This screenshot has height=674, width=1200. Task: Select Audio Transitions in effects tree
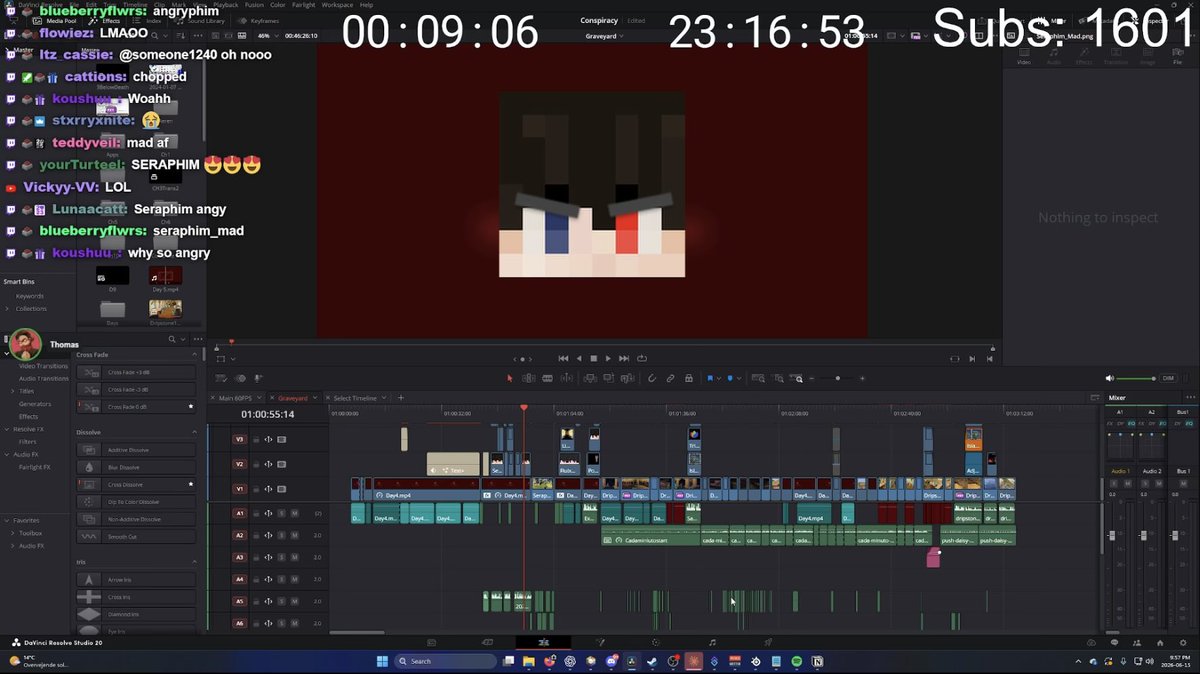click(44, 378)
